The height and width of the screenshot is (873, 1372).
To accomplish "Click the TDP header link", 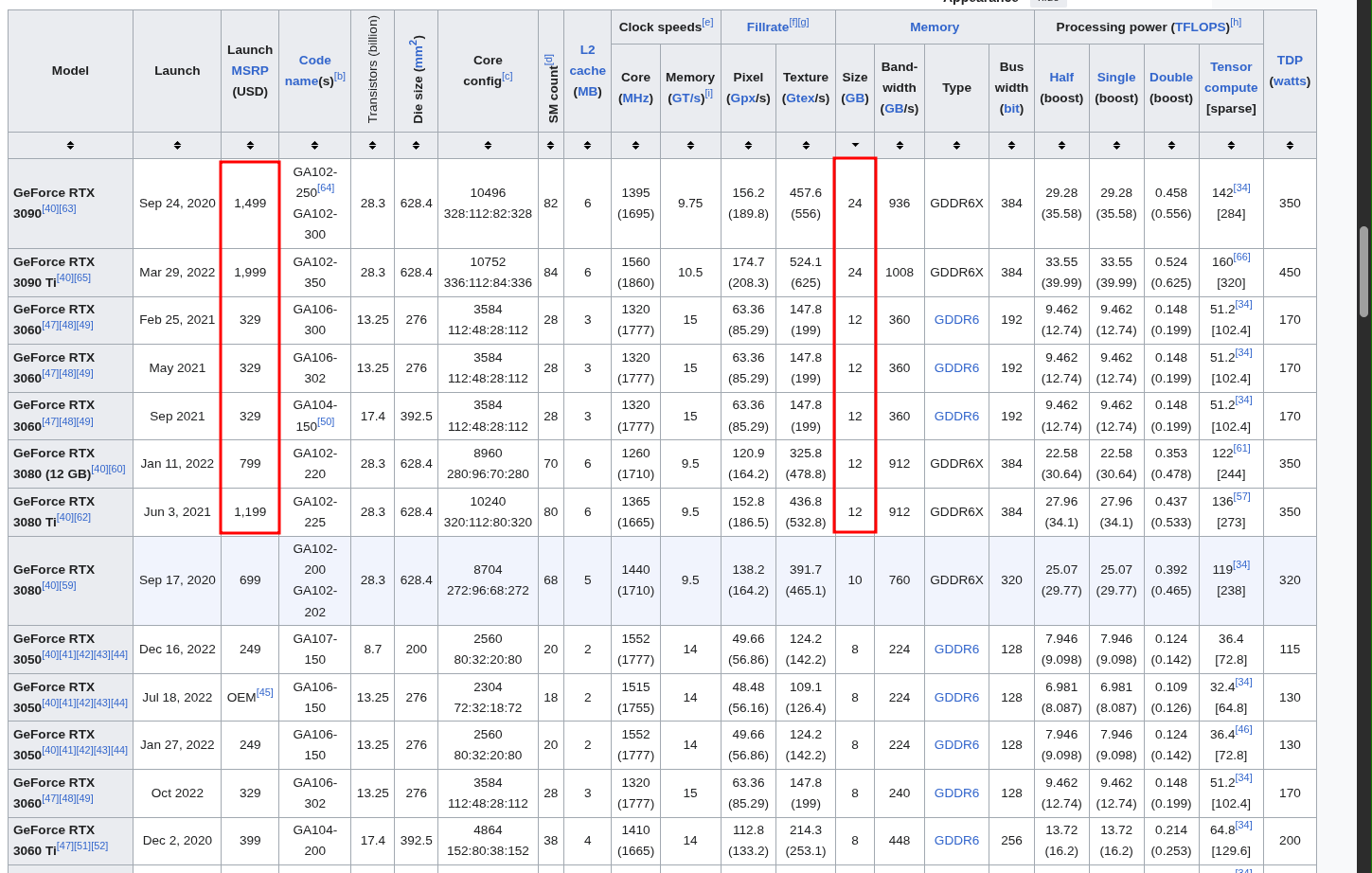I will click(x=1290, y=60).
